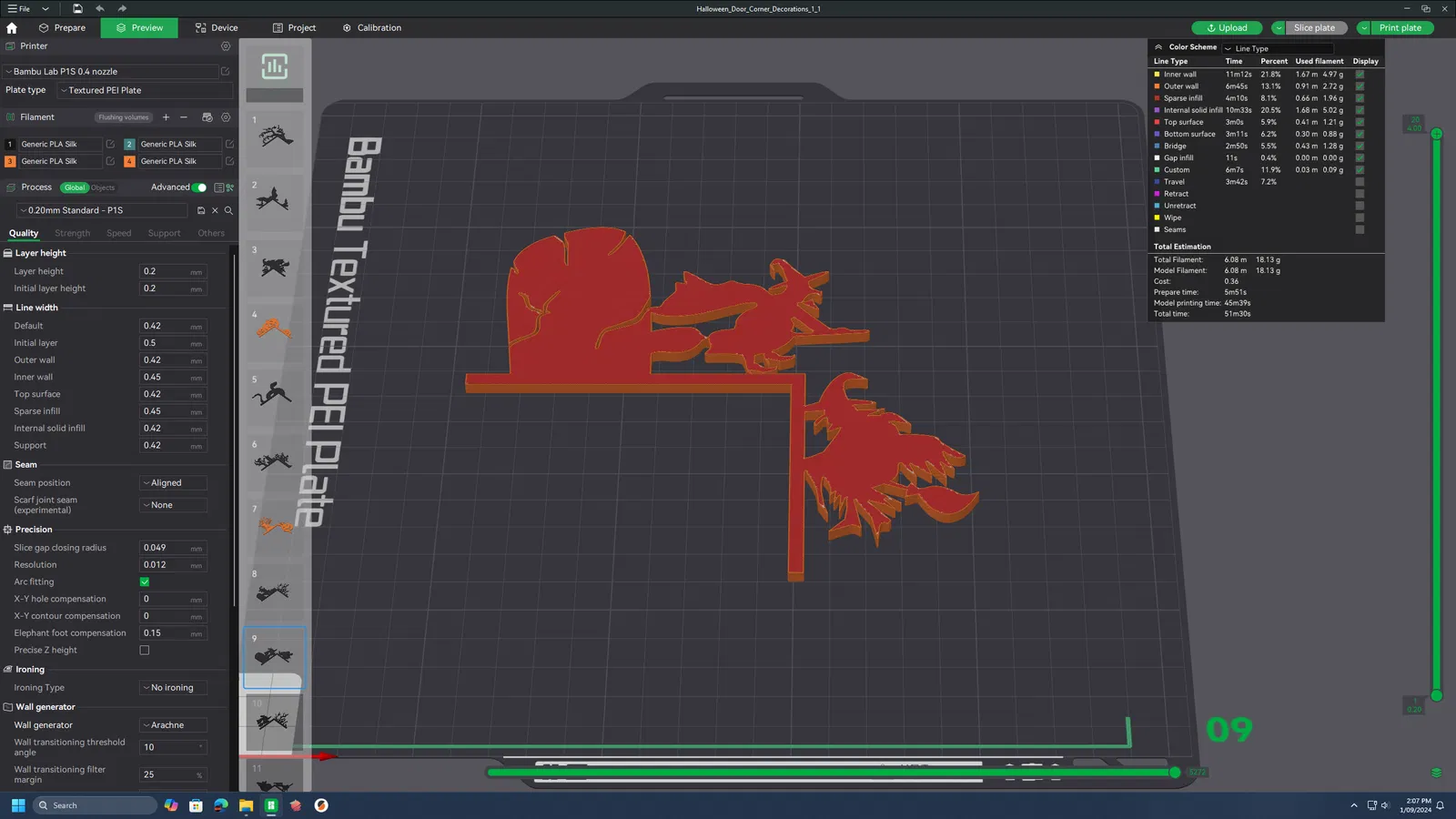Click the horizontal move slider handle
This screenshot has width=1456, height=819.
[1175, 773]
